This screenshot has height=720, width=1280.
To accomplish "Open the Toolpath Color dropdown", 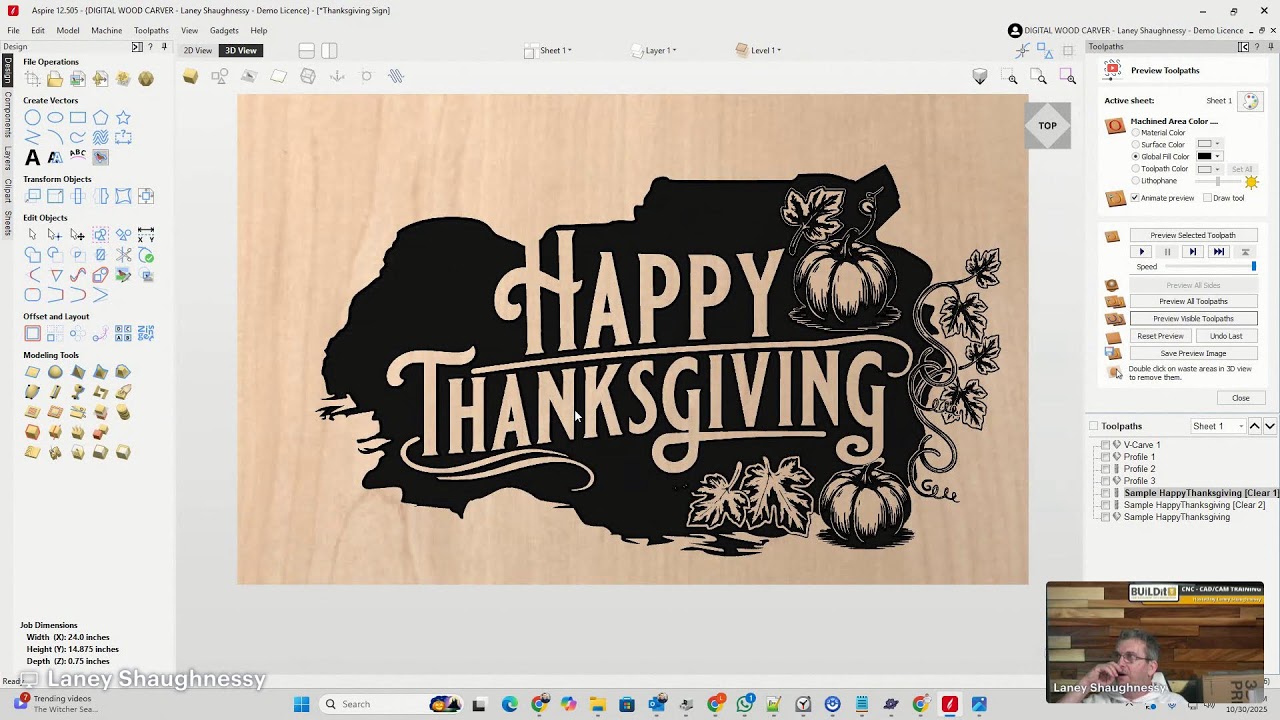I will 1209,169.
